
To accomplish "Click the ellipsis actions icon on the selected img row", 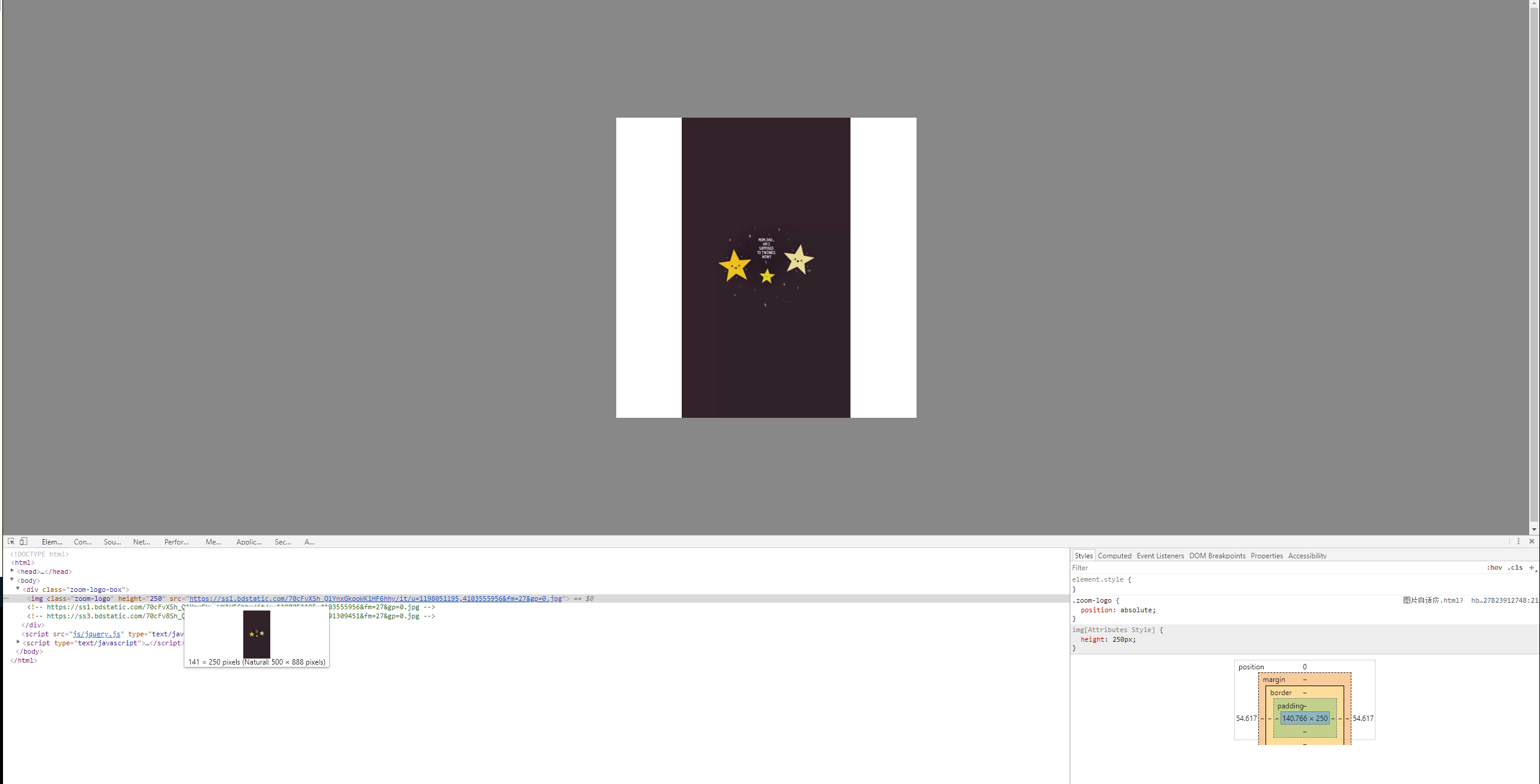I will pyautogui.click(x=6, y=599).
